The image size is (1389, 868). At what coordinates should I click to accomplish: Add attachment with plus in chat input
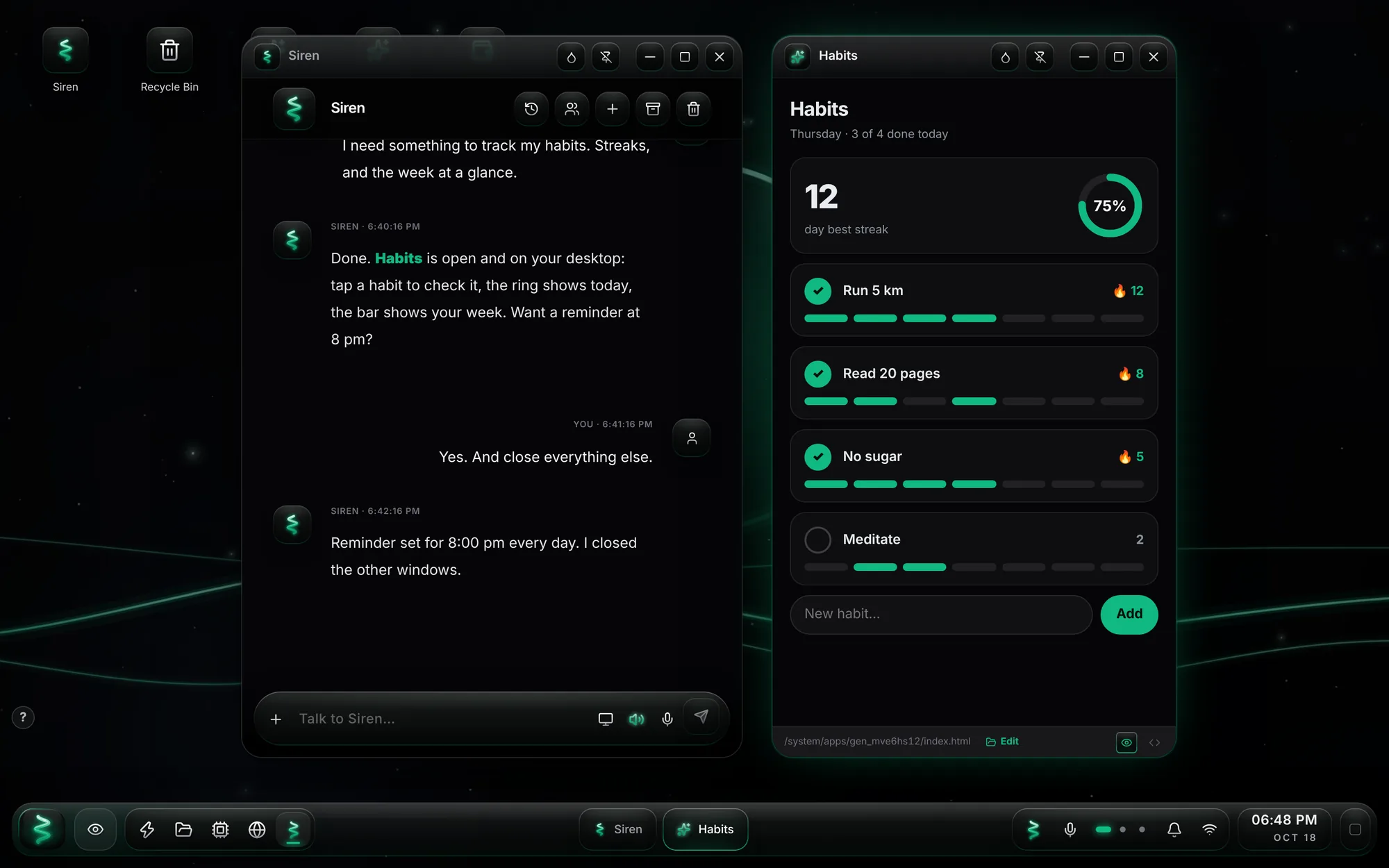(276, 719)
